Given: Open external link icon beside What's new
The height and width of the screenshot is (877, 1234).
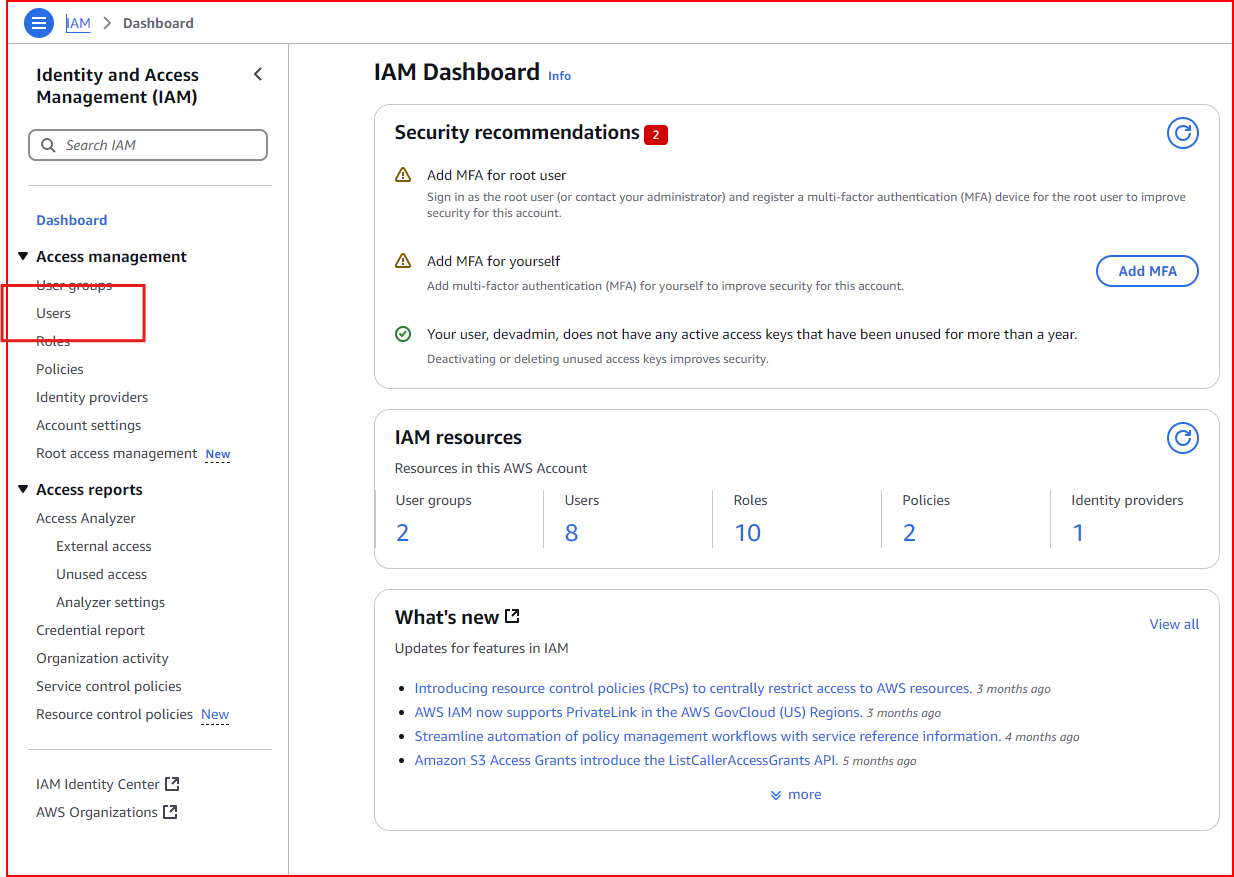Looking at the screenshot, I should tap(513, 616).
